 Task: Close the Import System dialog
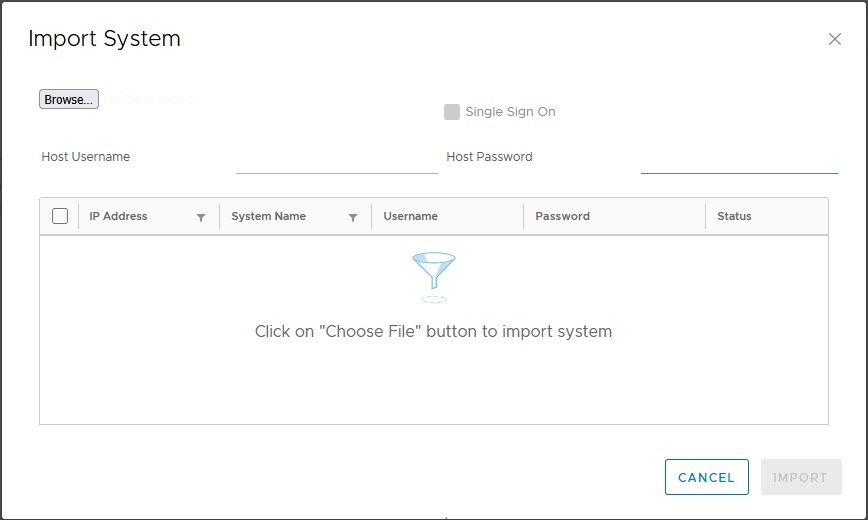click(835, 39)
